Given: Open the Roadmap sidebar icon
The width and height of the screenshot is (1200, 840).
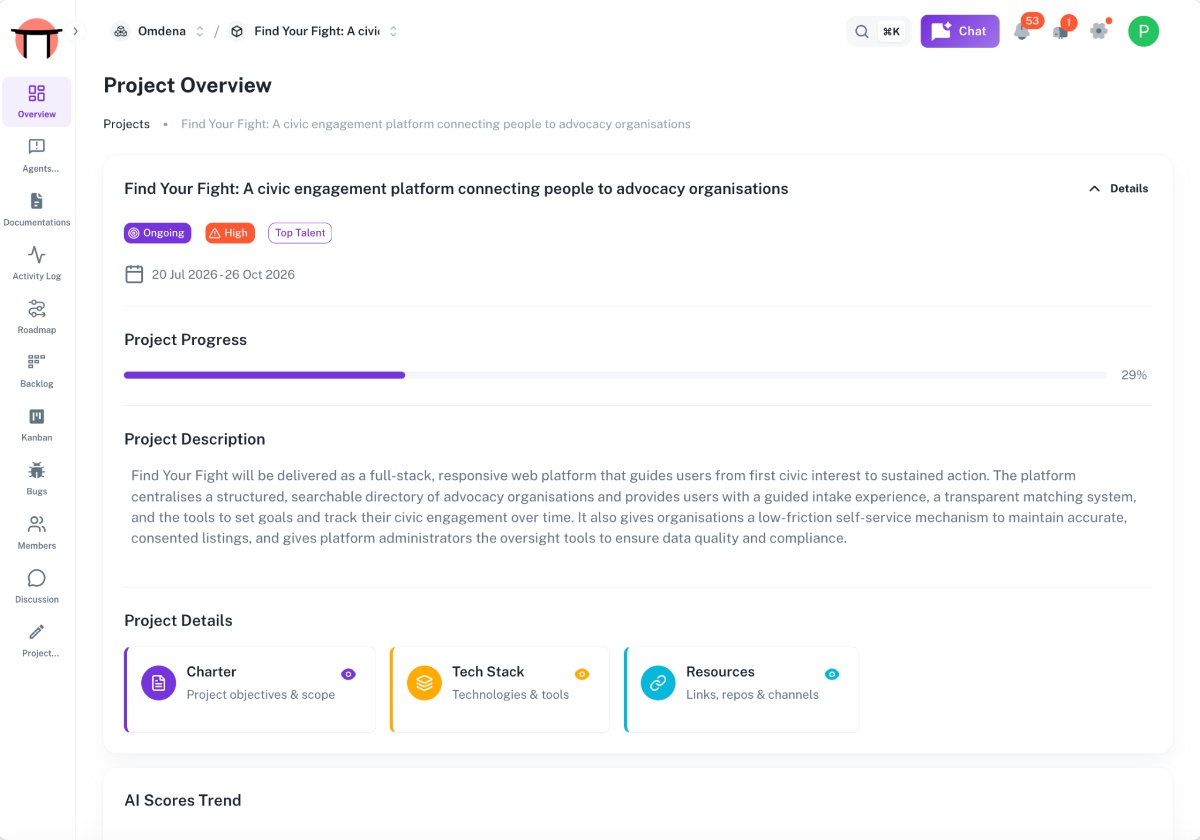Looking at the screenshot, I should pyautogui.click(x=37, y=308).
